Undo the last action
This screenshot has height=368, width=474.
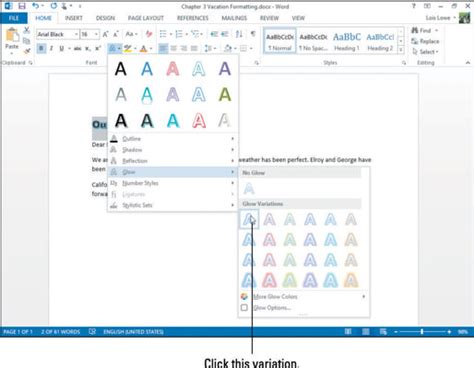pos(35,6)
